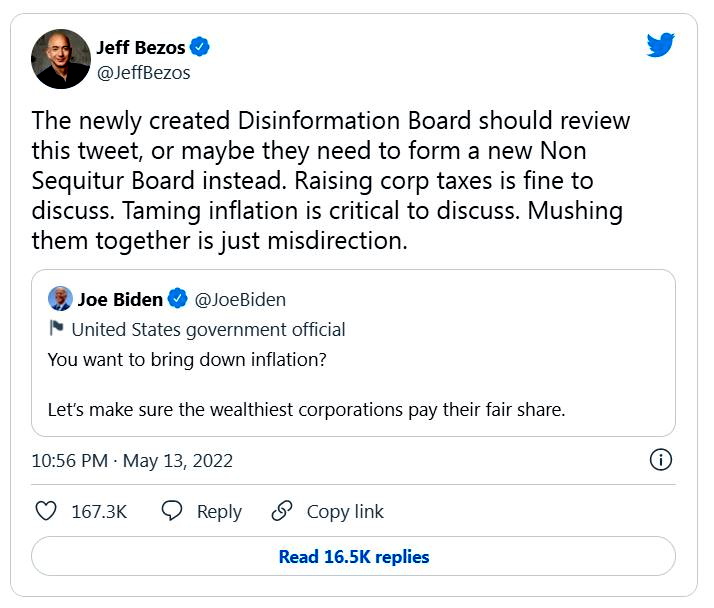Click the 167.3K likes count
Screen dimensions: 714x608
tap(99, 511)
